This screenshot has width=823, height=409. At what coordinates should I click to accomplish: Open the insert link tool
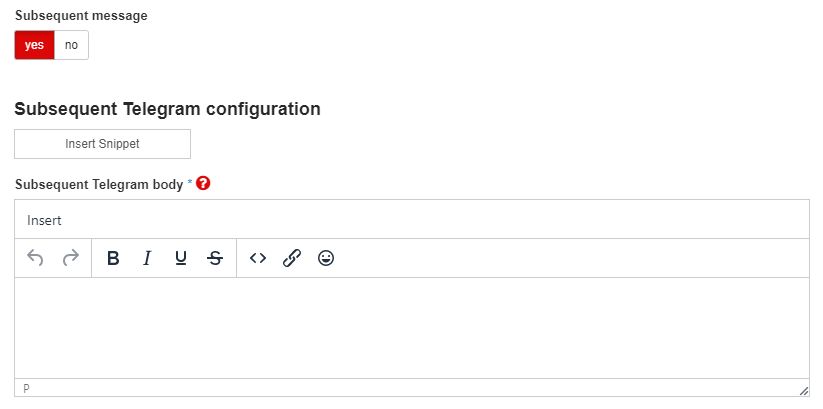(292, 258)
